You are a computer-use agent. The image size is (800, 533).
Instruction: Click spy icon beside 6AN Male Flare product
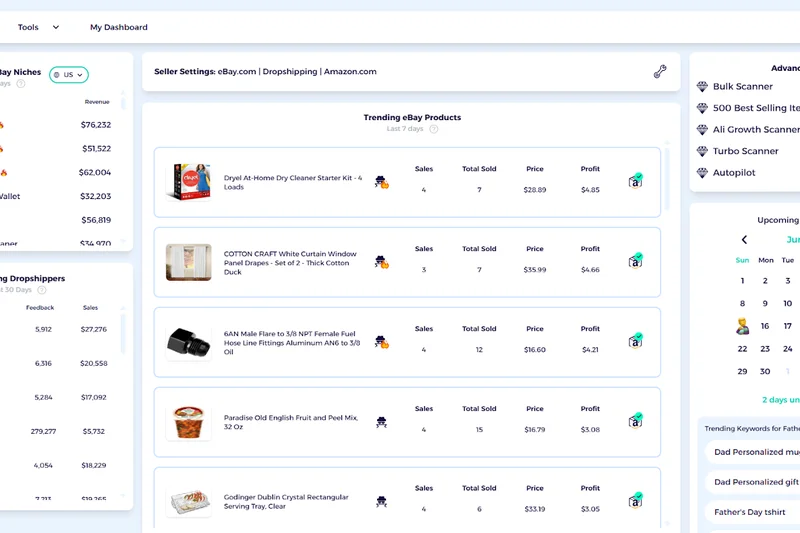pos(381,342)
